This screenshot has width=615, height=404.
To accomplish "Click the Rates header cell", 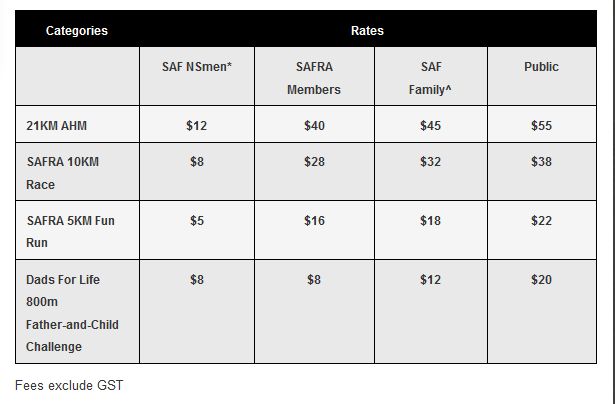I will [x=367, y=31].
